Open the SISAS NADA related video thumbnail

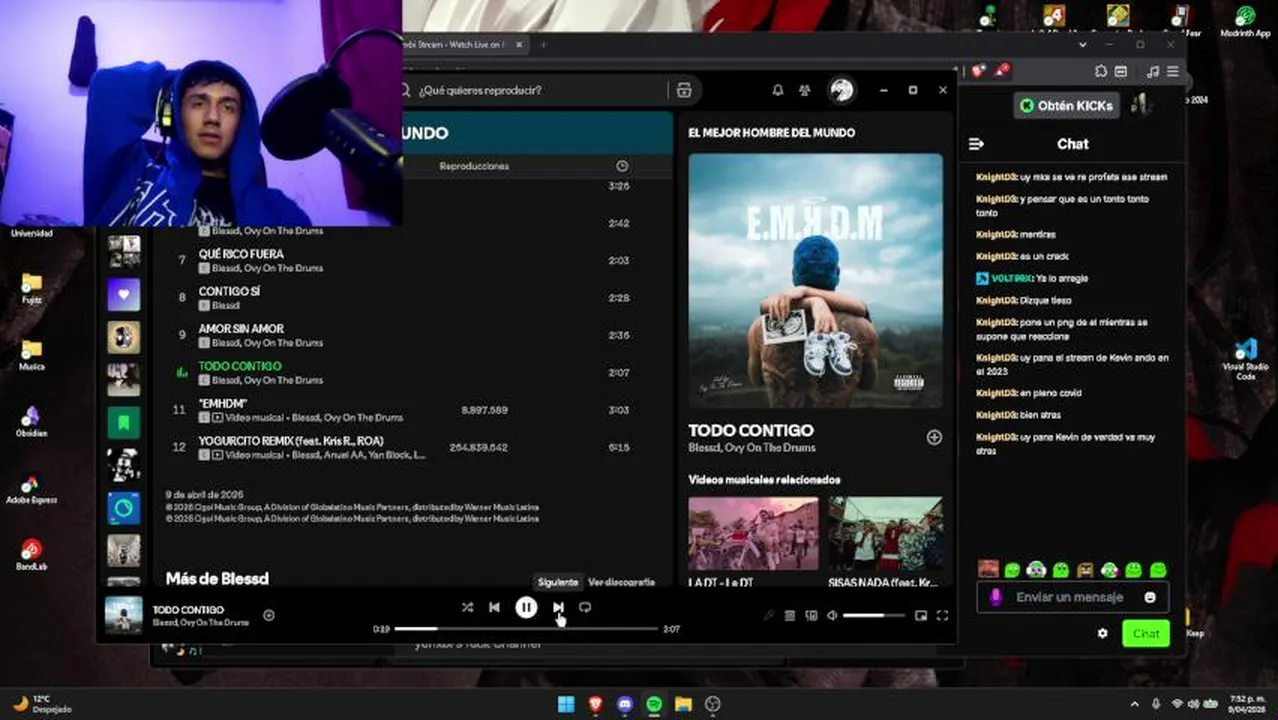pos(885,534)
